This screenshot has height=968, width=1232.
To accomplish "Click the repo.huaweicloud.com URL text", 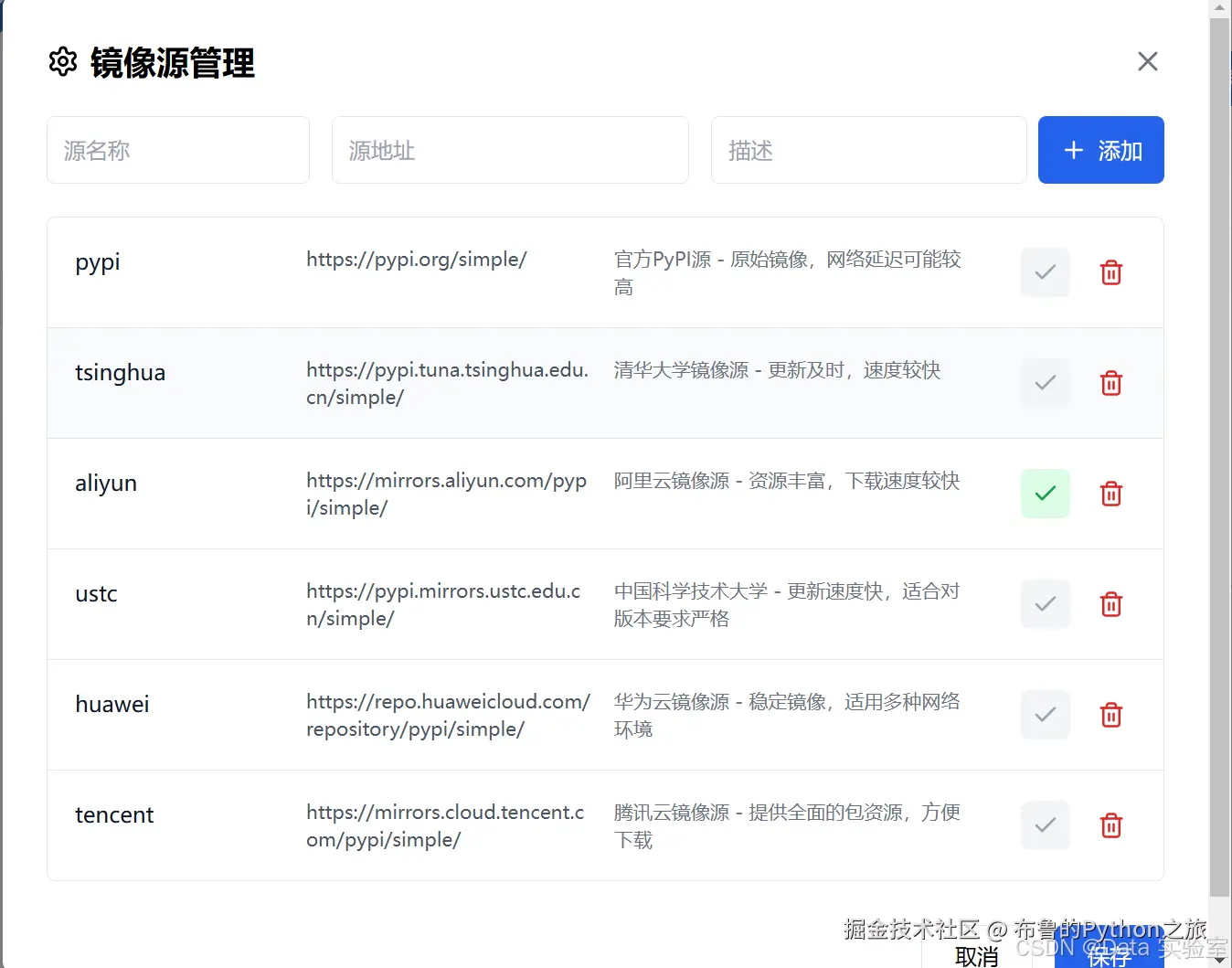I will 449,715.
